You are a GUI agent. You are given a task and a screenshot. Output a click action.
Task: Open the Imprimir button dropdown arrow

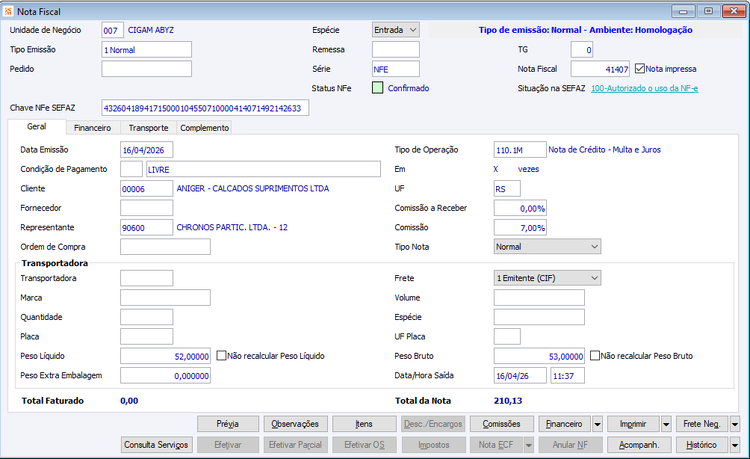tap(666, 424)
